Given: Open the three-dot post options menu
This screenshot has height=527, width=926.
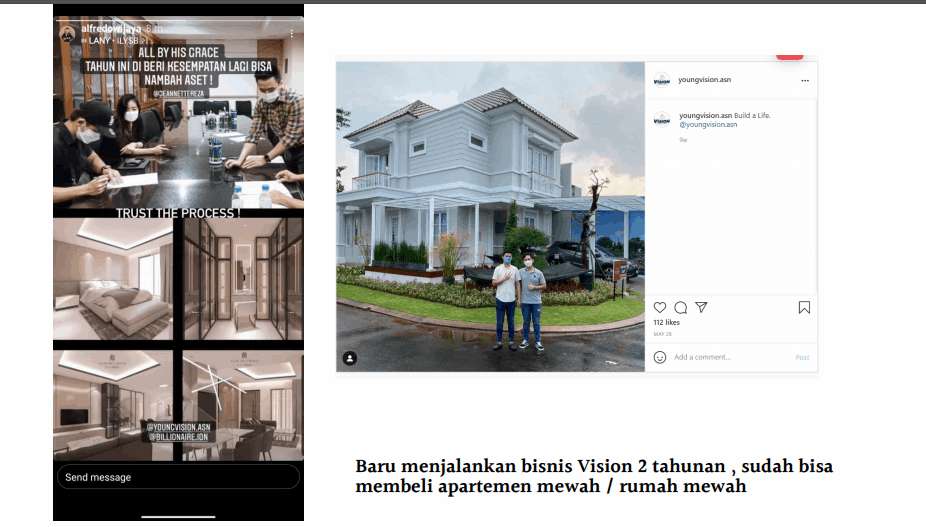Looking at the screenshot, I should (x=805, y=80).
